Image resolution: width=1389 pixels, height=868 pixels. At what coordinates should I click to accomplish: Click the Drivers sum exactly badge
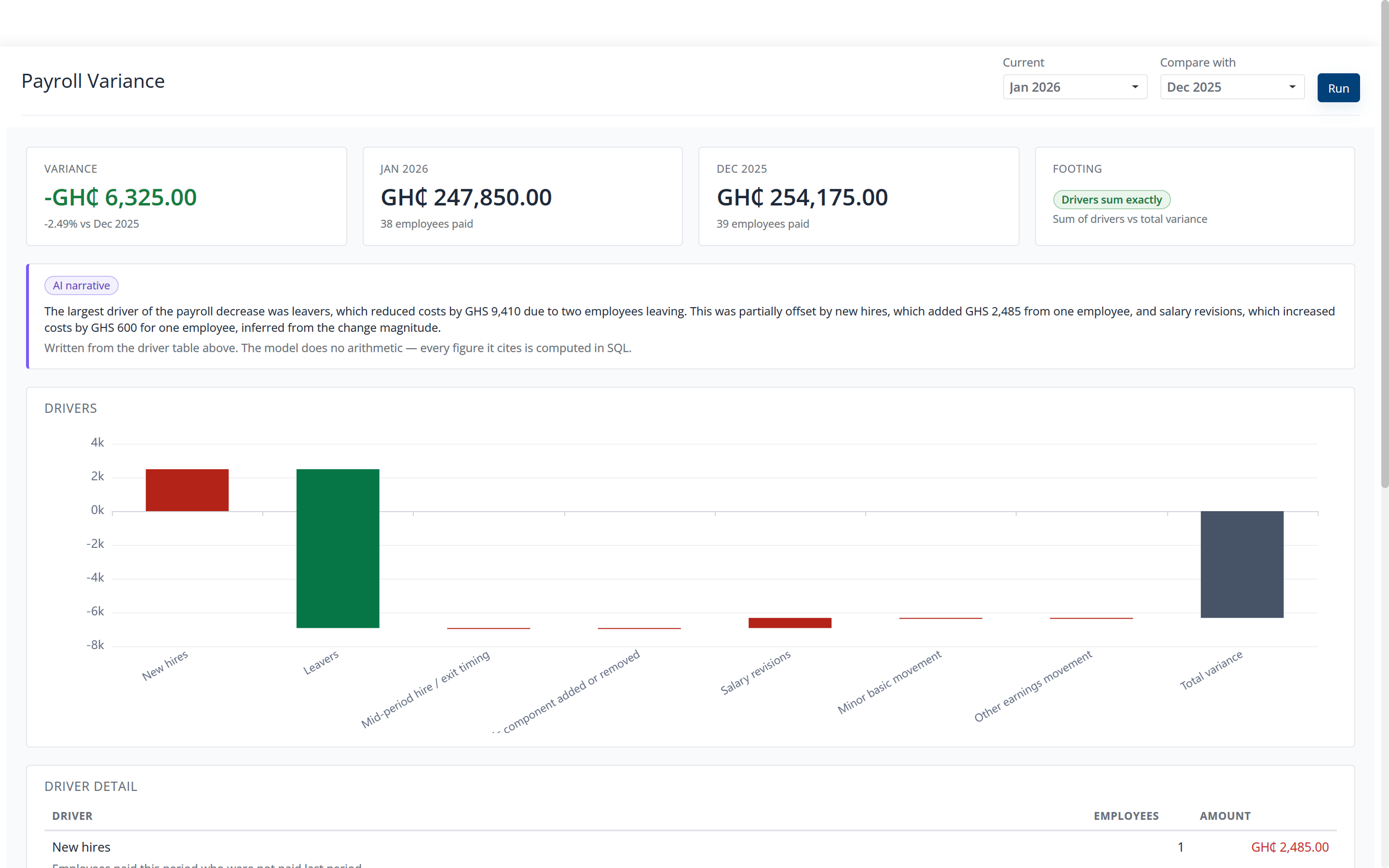point(1111,200)
